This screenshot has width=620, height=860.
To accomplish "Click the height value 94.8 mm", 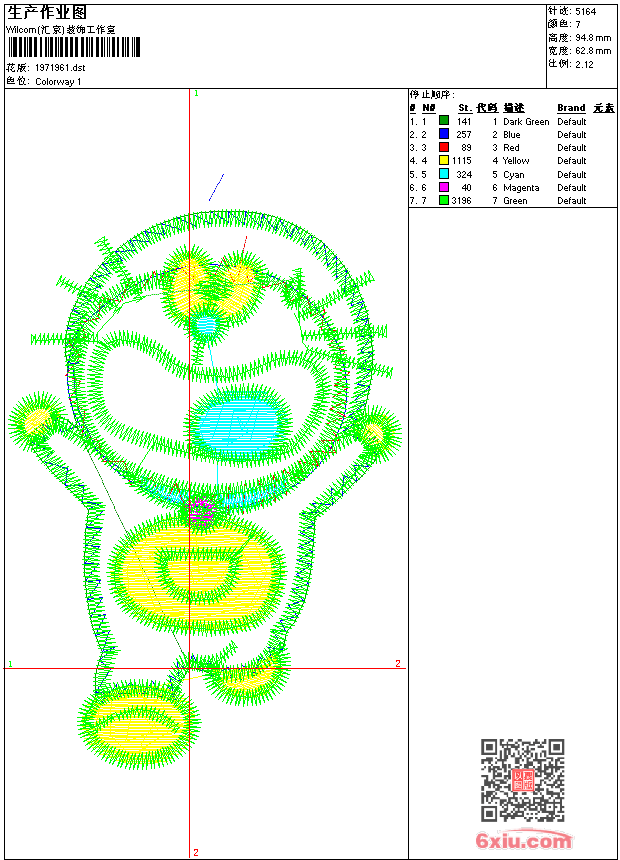I will 593,38.
